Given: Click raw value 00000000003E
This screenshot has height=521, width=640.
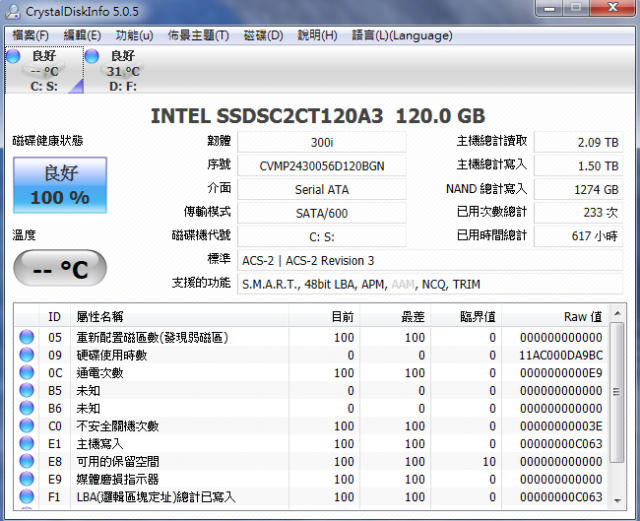Looking at the screenshot, I should (x=561, y=426).
